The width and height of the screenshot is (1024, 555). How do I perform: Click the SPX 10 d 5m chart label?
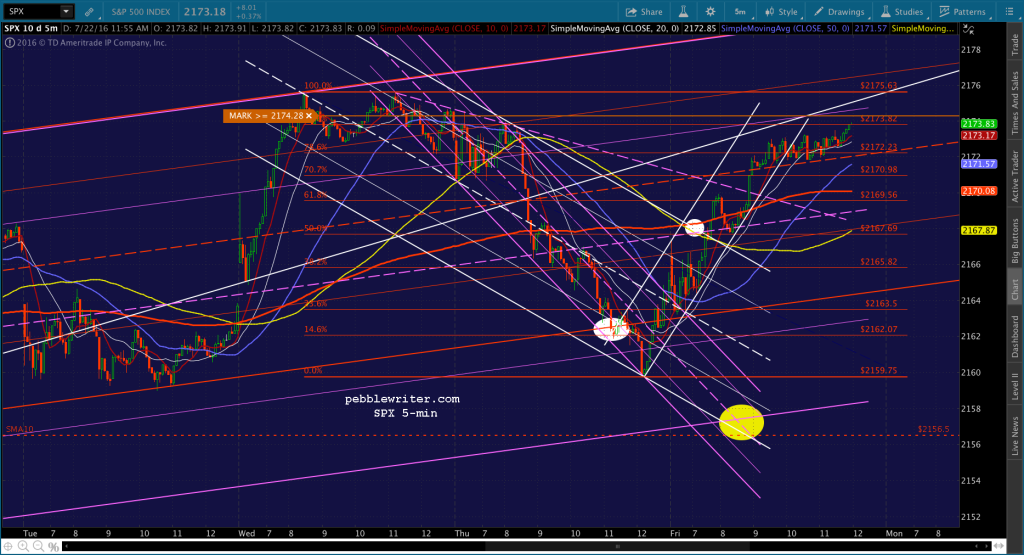tap(31, 28)
